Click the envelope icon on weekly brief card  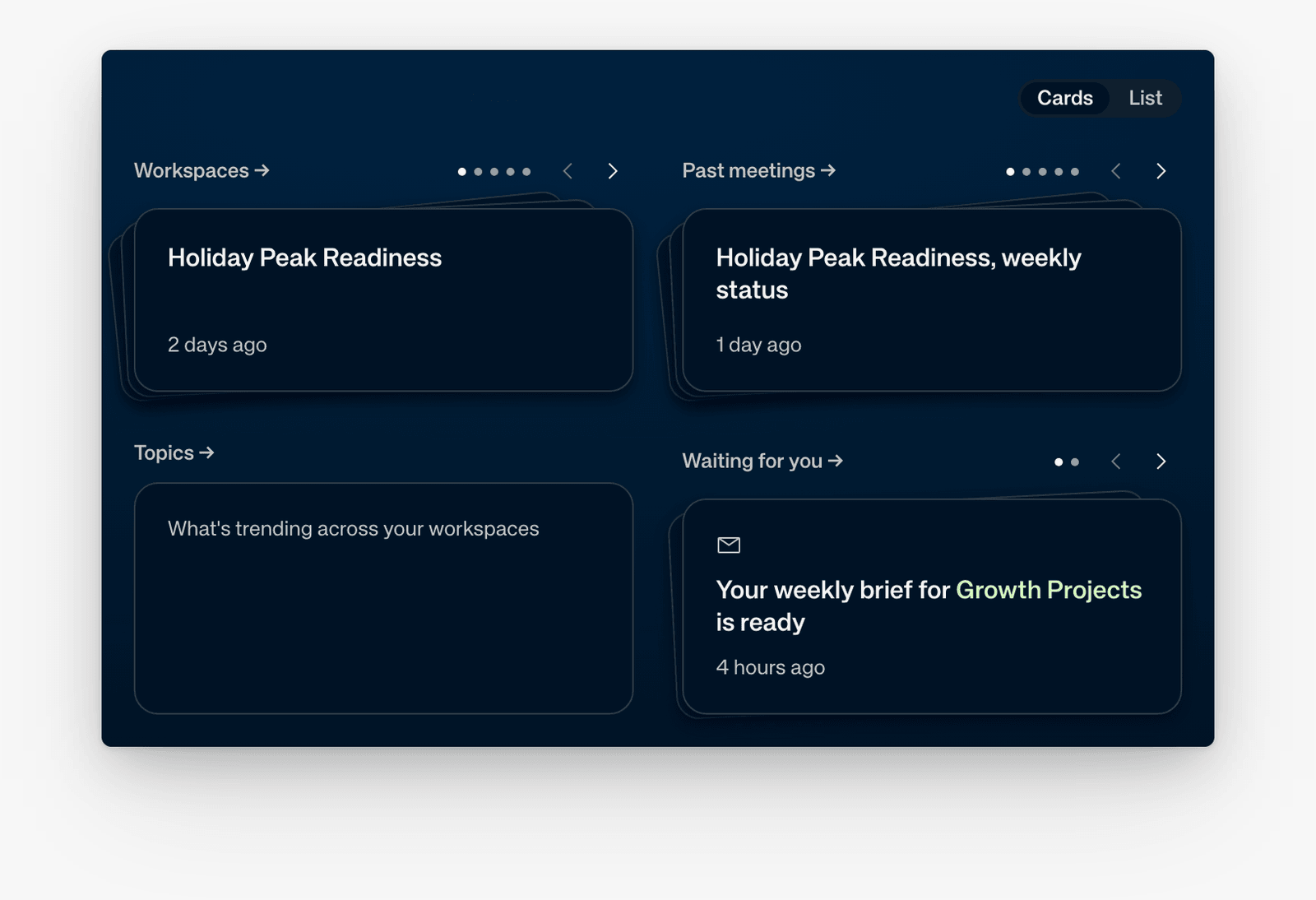click(x=729, y=545)
